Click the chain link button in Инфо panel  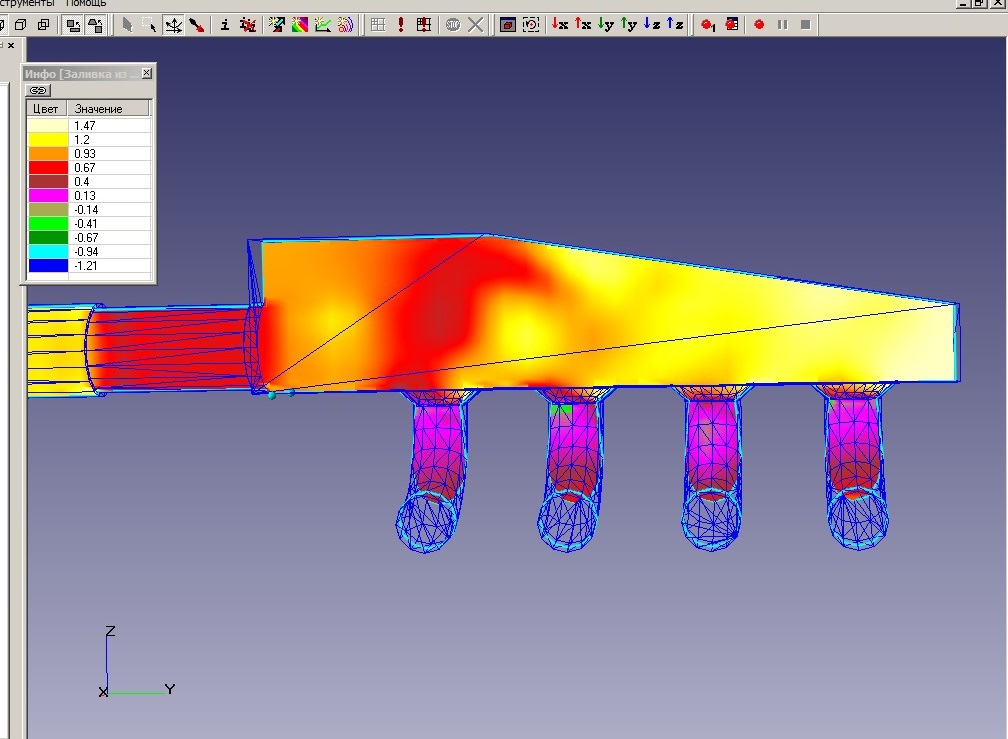tap(38, 90)
